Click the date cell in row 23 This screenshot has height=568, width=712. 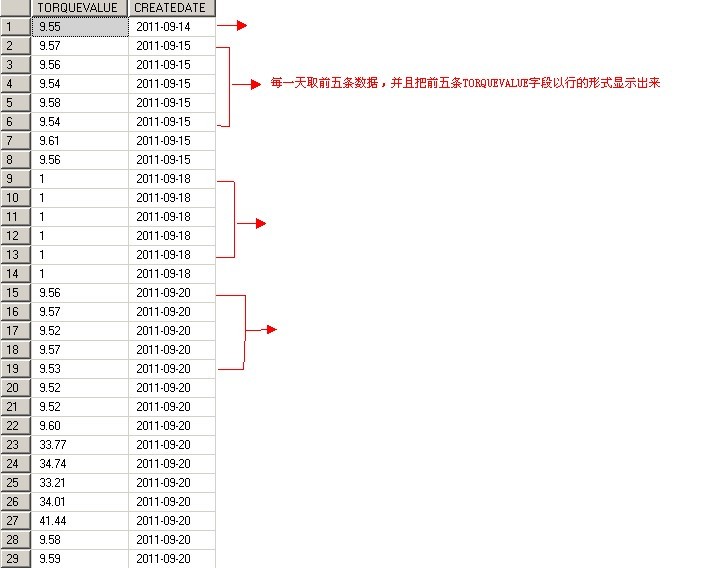point(172,445)
